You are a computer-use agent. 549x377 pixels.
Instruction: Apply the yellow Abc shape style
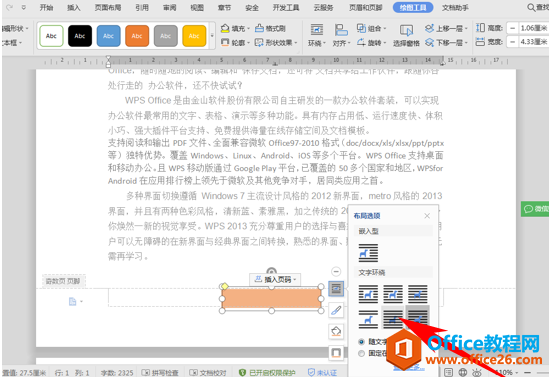pyautogui.click(x=194, y=36)
